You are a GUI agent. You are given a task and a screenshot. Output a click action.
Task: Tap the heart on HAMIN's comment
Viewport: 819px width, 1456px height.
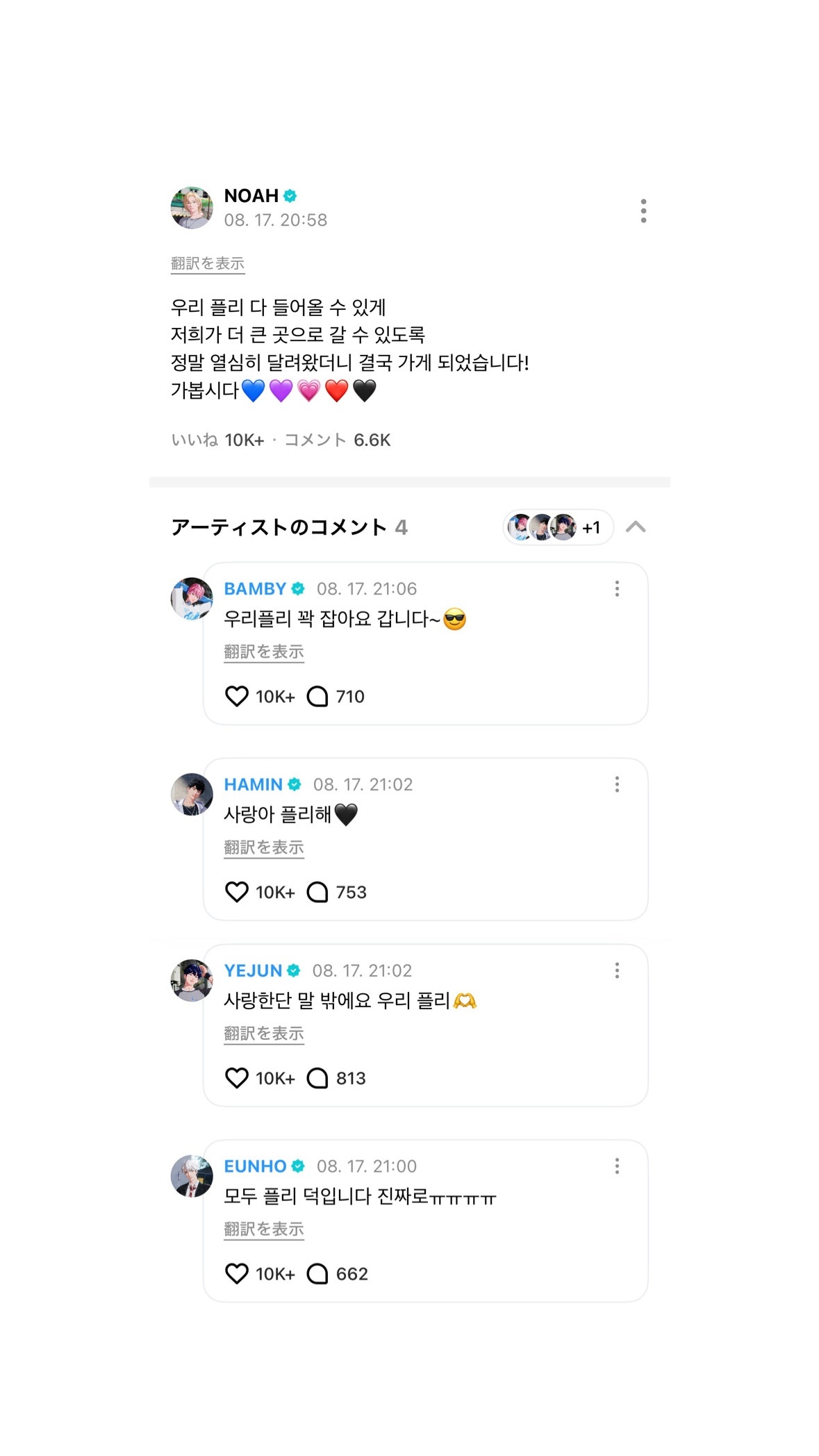click(237, 892)
